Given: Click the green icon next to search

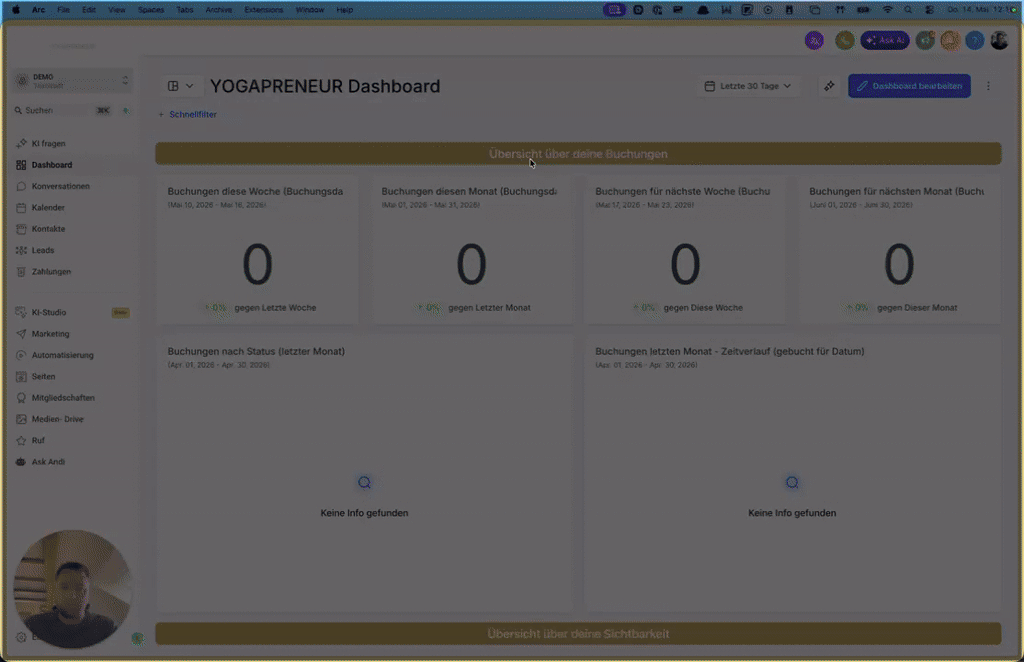Looking at the screenshot, I should [125, 110].
